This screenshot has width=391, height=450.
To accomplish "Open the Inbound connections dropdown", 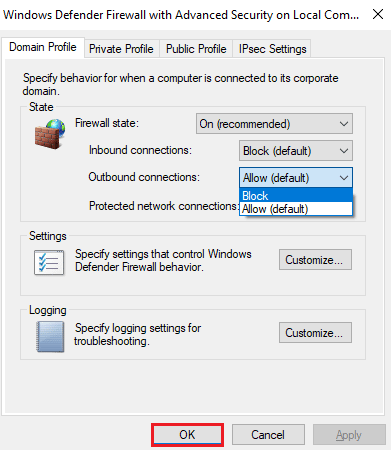I will tap(296, 151).
